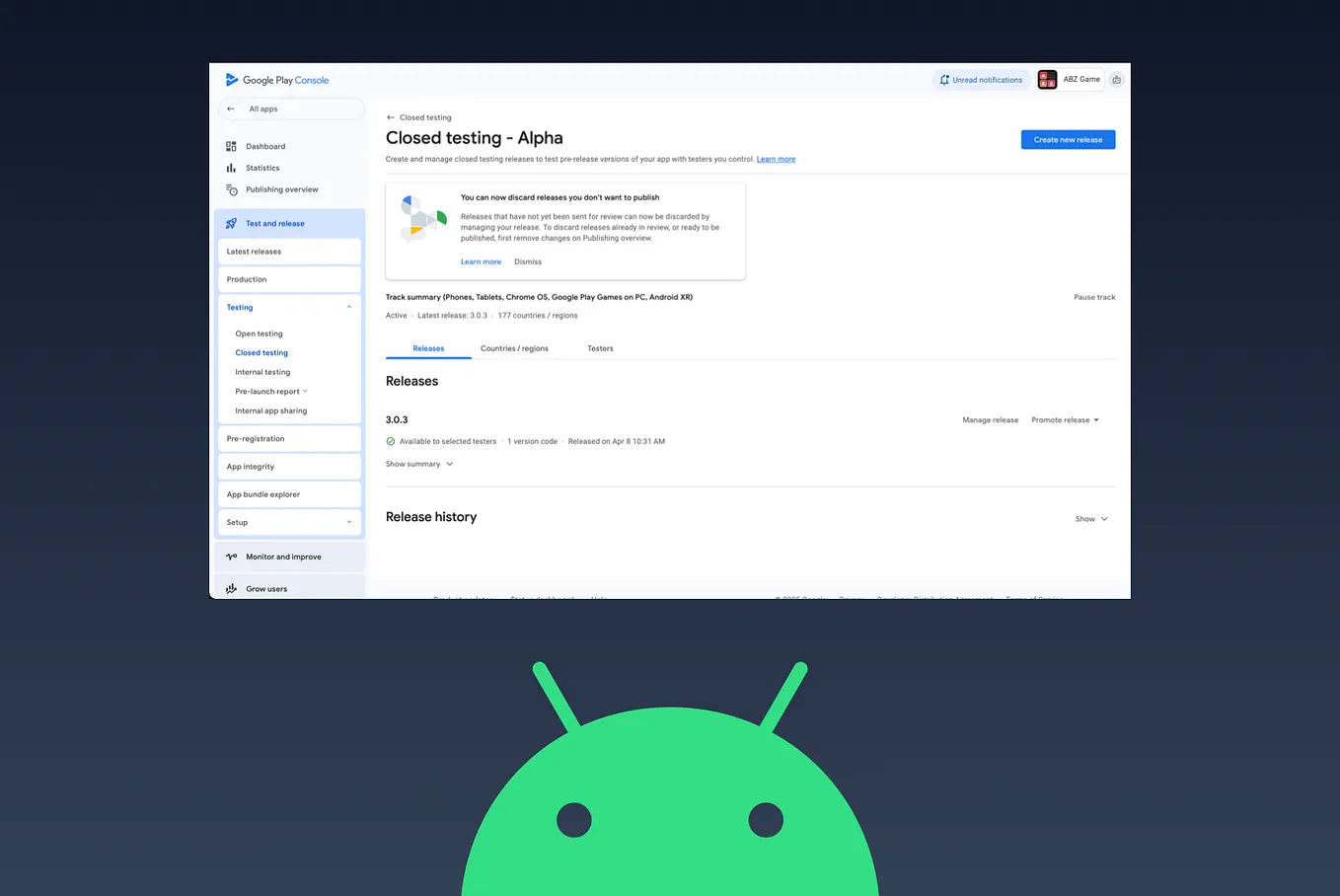
Task: Click the rocket icon for Test and release
Action: [231, 223]
